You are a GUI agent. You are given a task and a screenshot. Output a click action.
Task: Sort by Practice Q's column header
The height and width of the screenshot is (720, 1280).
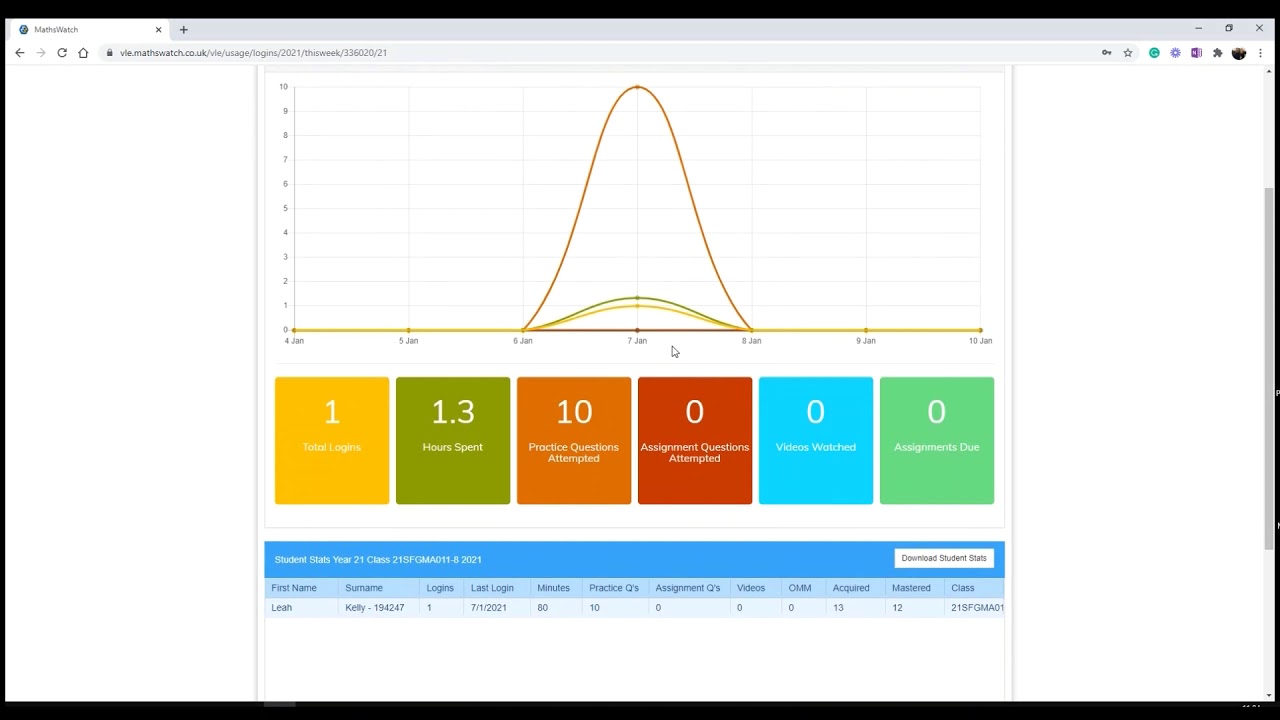[614, 588]
